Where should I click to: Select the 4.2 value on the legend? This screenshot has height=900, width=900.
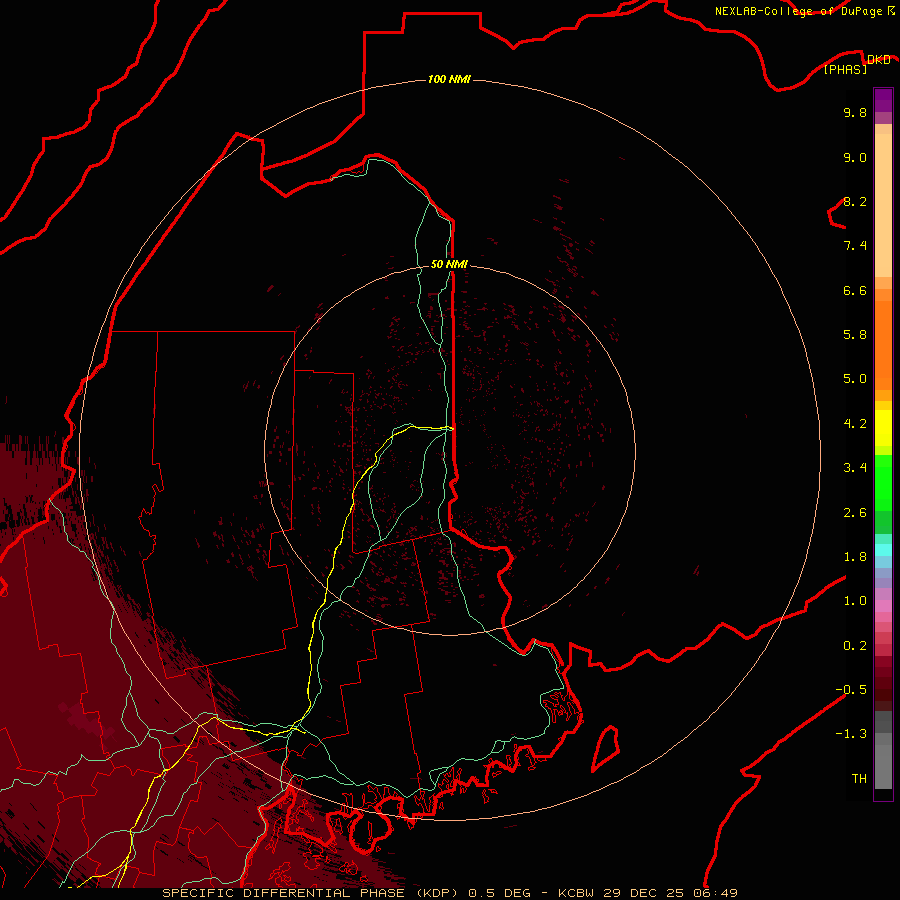point(855,424)
